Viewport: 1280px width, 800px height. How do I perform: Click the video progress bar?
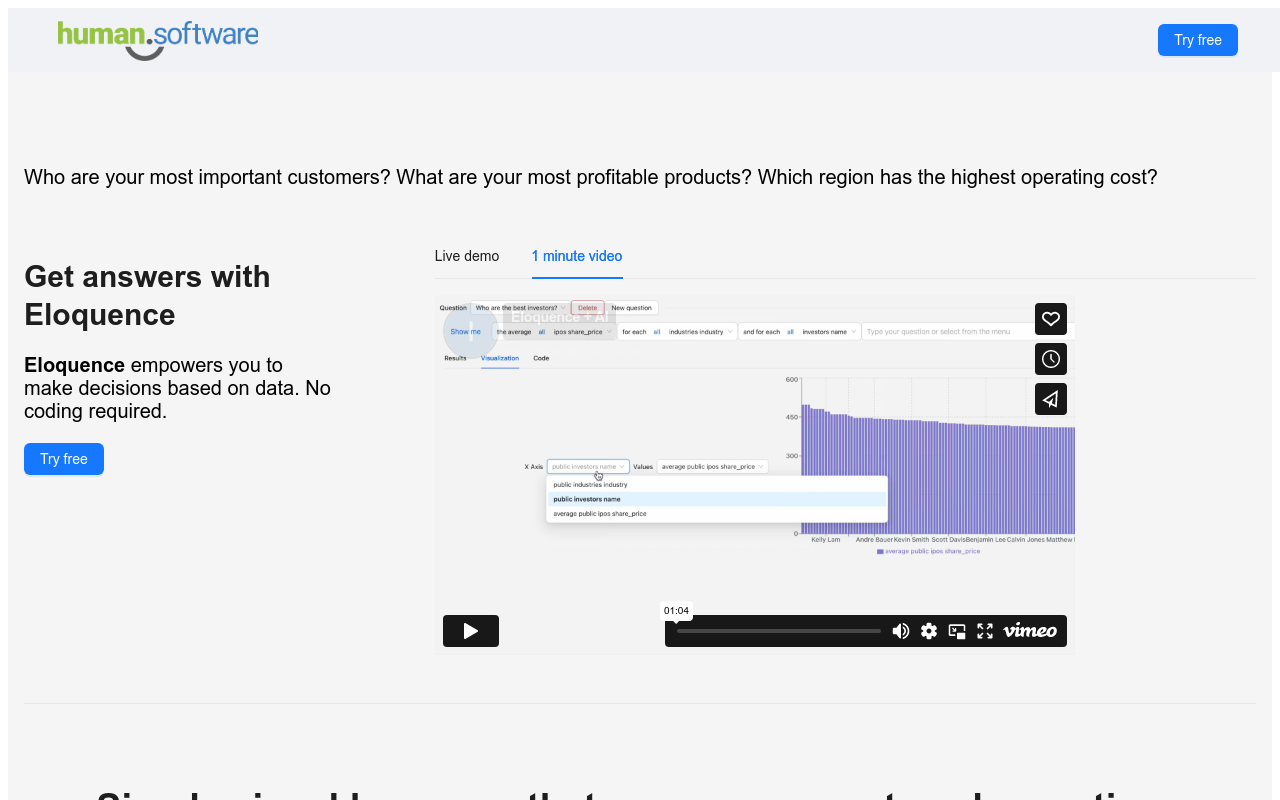coord(779,631)
